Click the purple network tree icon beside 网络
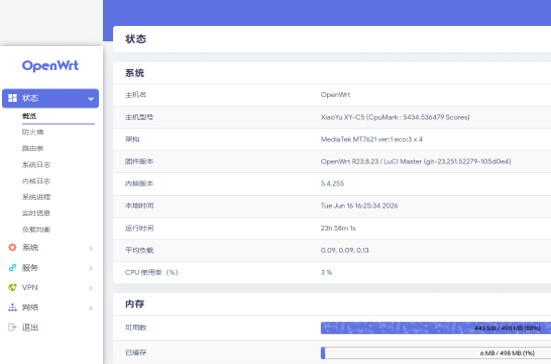551x364 pixels. click(12, 307)
